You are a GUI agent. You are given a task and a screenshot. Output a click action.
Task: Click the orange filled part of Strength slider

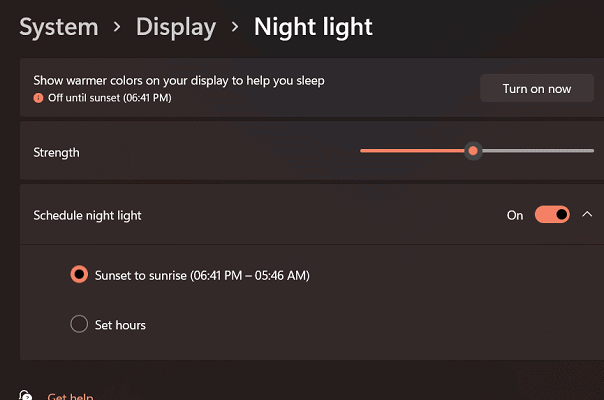(412, 151)
